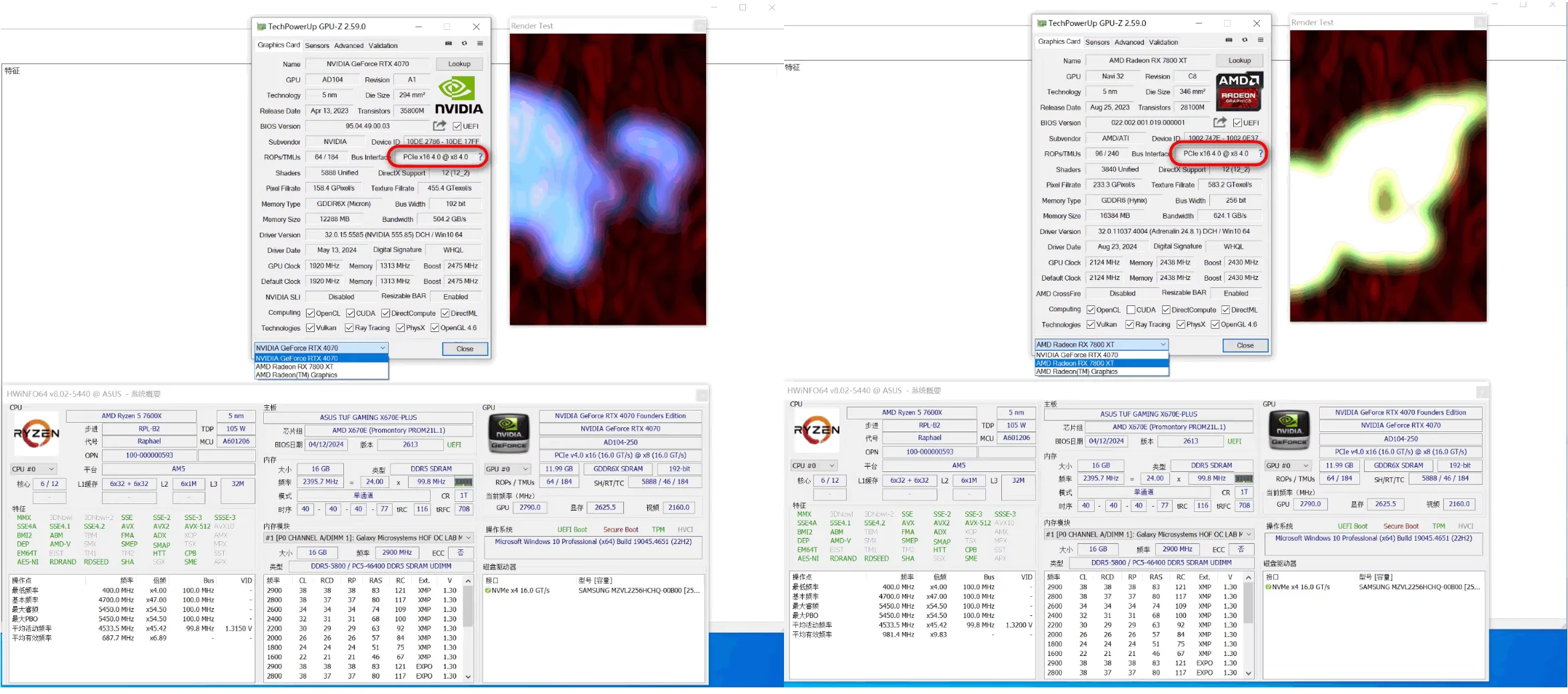Click the NVIDIA logo in the RTX 4070 GPU-Z window
The width and height of the screenshot is (1568, 694).
click(x=458, y=95)
